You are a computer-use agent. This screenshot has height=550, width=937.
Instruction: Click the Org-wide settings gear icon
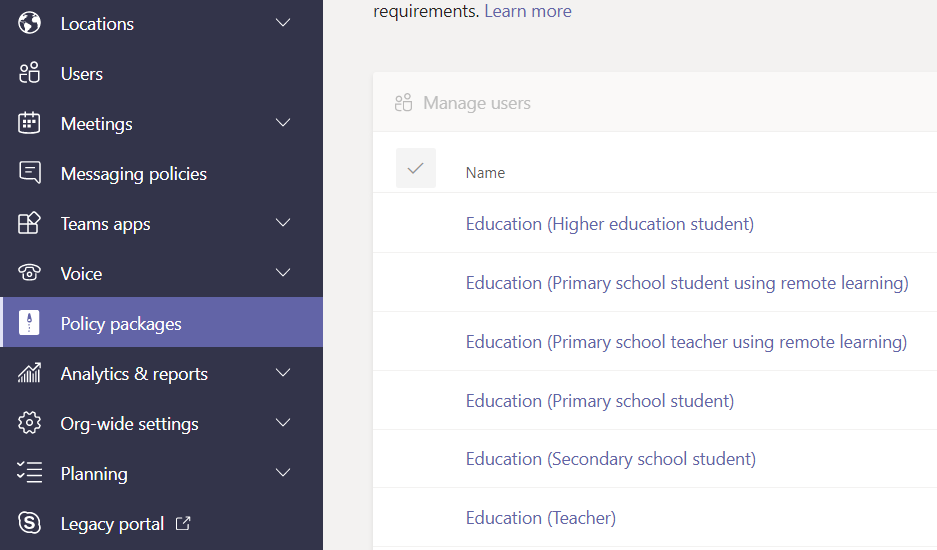click(30, 423)
